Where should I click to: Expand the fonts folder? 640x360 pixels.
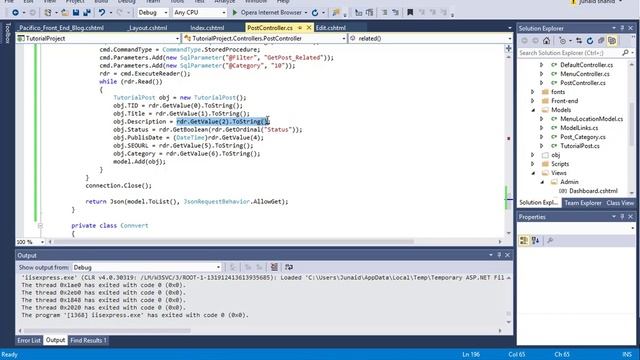click(533, 92)
